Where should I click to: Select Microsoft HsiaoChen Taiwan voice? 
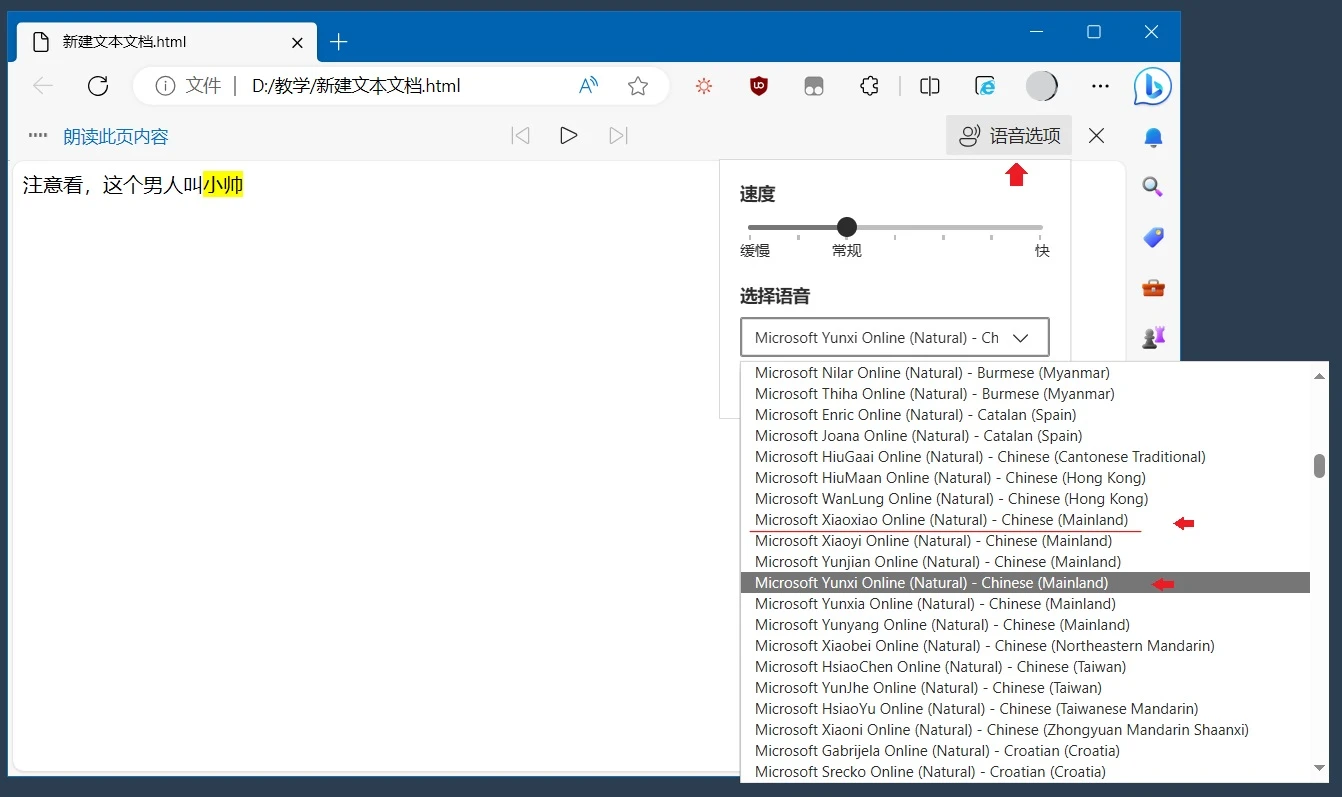click(x=1025, y=667)
